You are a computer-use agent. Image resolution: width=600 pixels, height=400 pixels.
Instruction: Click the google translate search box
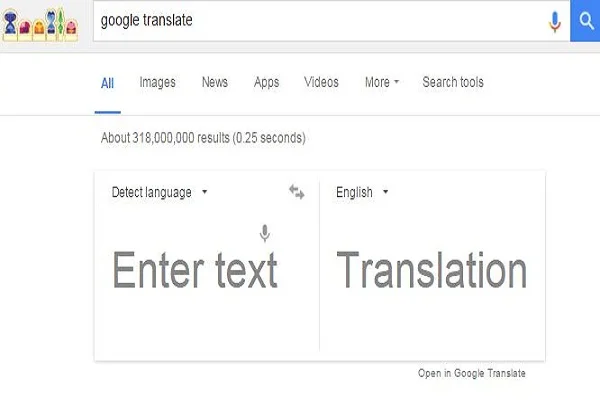point(320,21)
